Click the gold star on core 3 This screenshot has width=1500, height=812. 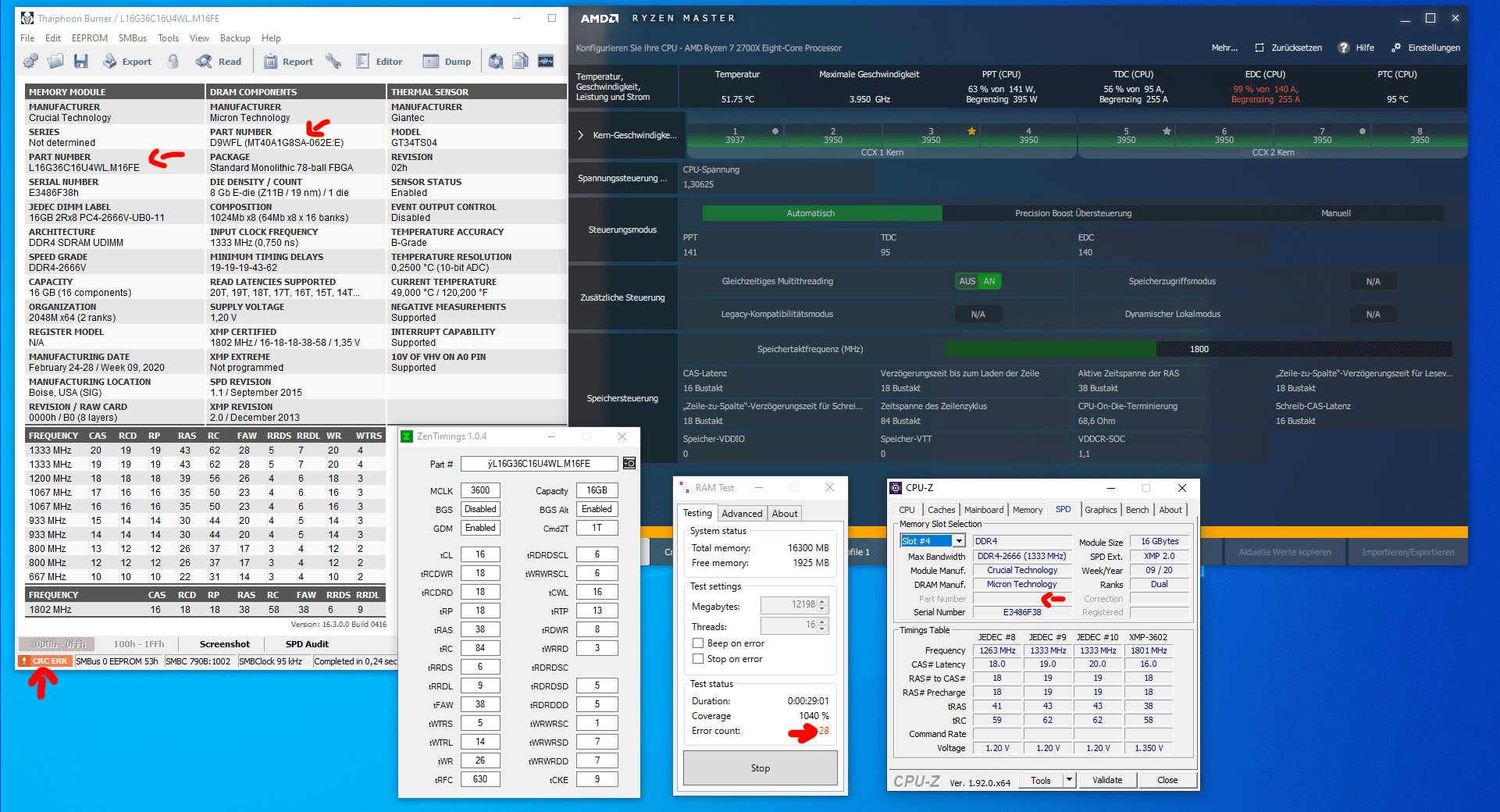971,131
